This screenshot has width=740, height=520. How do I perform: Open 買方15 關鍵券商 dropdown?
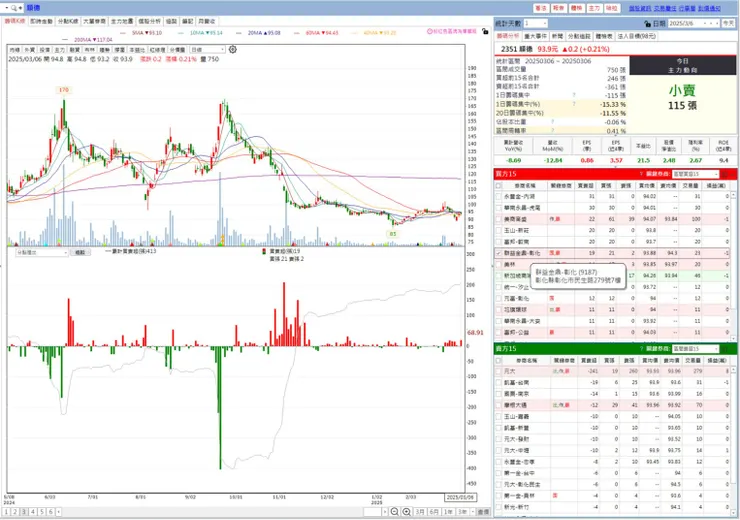click(x=696, y=174)
